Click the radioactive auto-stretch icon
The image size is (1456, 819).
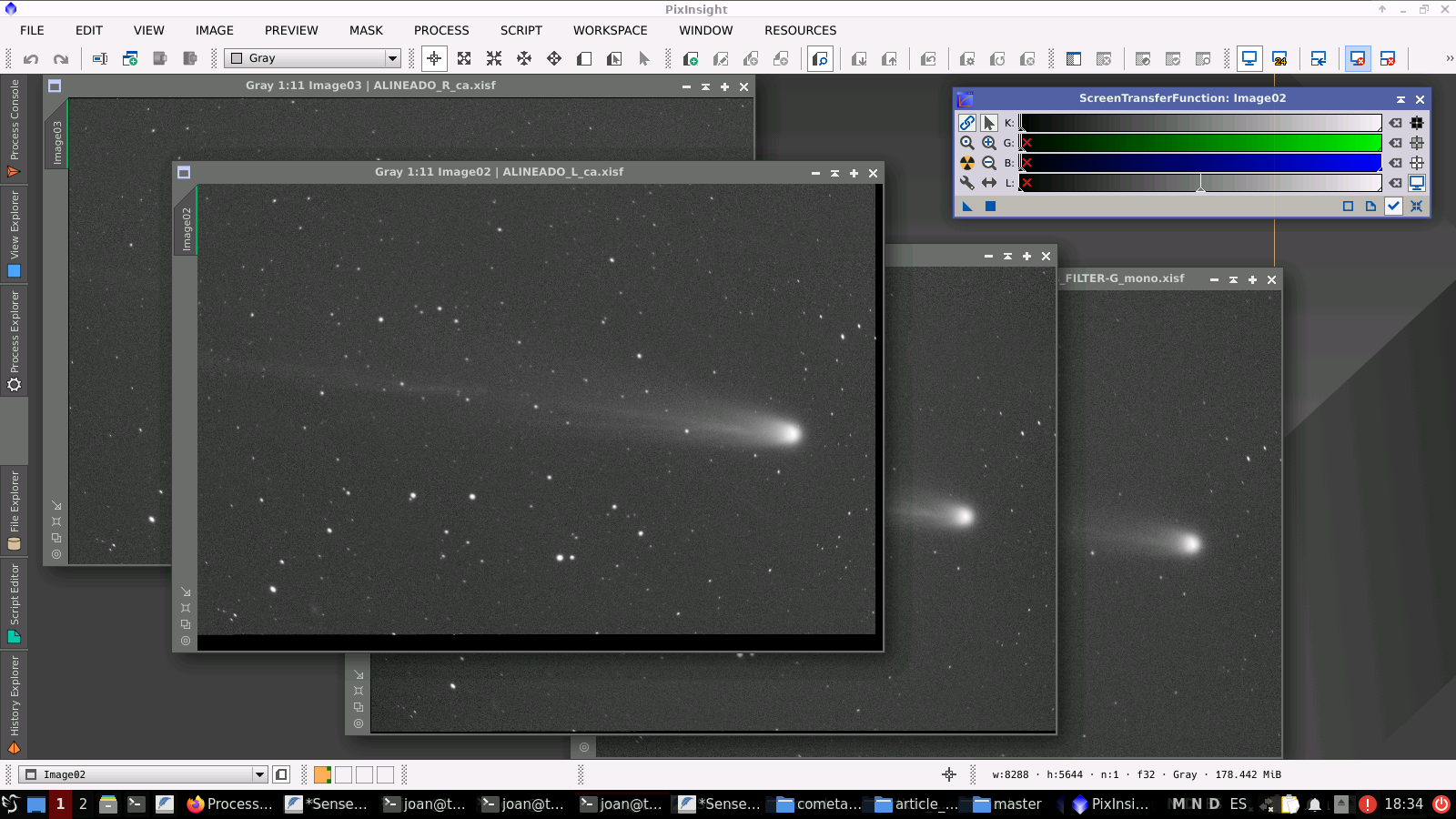[x=966, y=163]
